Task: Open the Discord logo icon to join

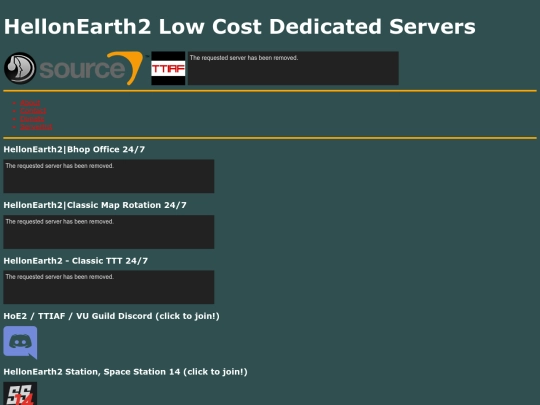Action: pos(20,343)
